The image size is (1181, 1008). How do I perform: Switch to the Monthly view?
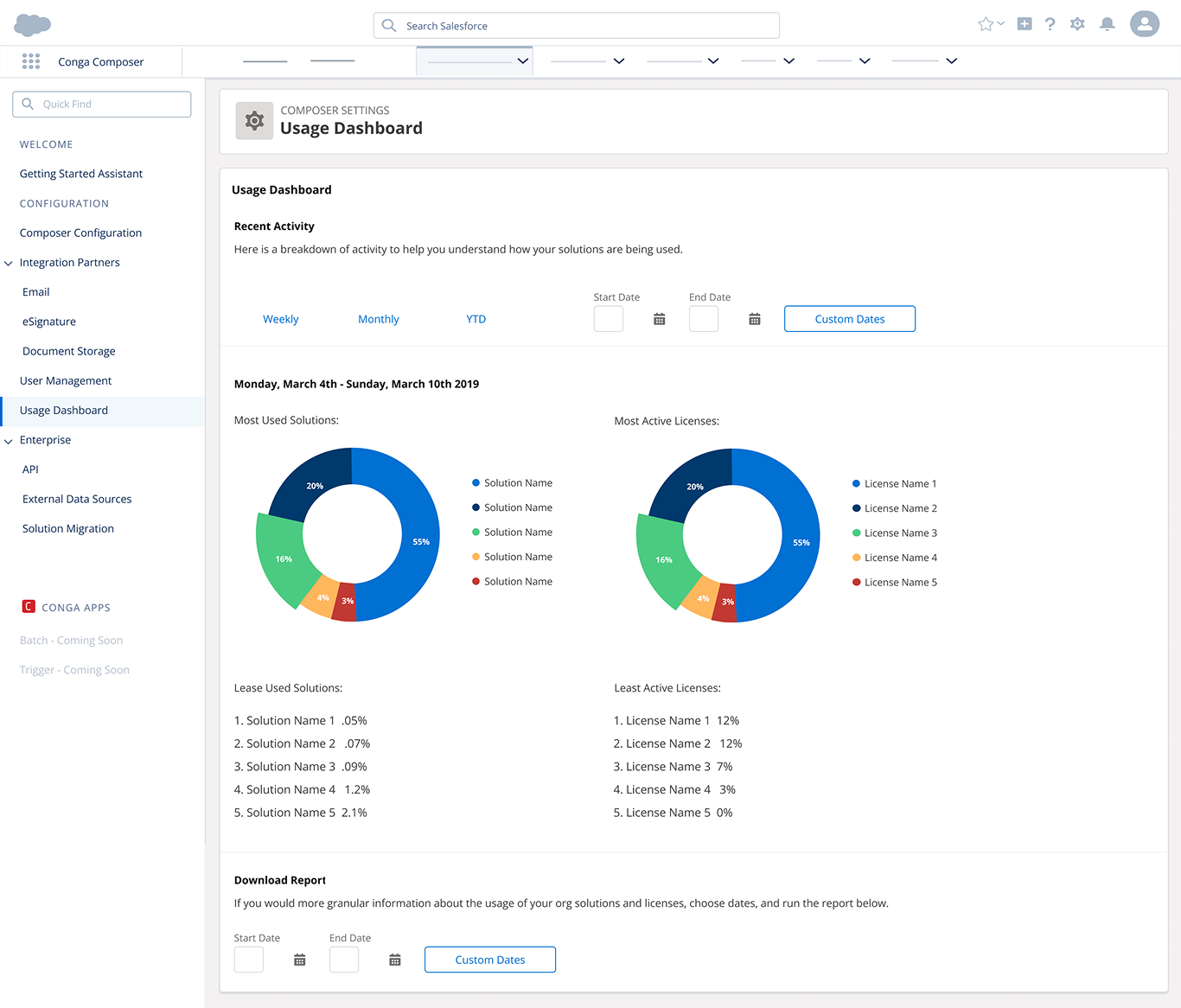(379, 319)
